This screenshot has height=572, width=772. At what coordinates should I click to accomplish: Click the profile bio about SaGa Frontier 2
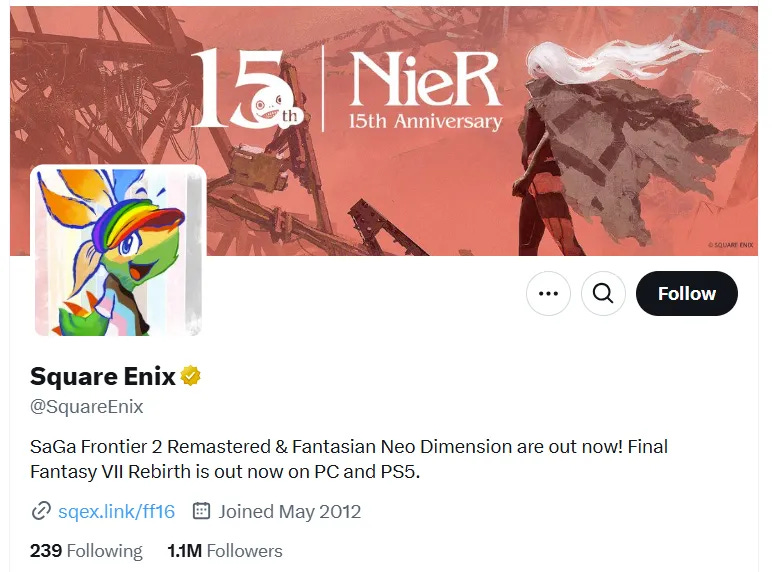click(x=349, y=459)
